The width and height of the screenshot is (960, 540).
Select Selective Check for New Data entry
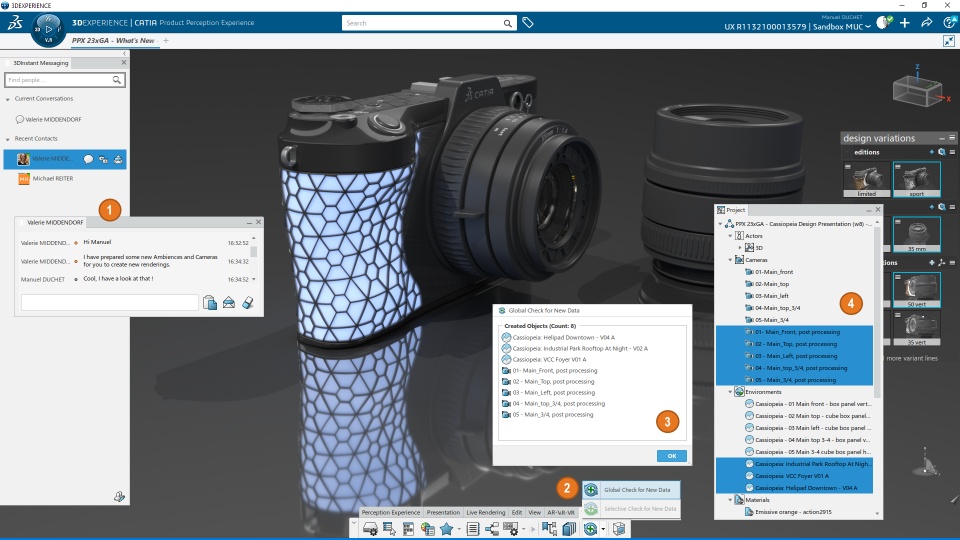(631, 509)
